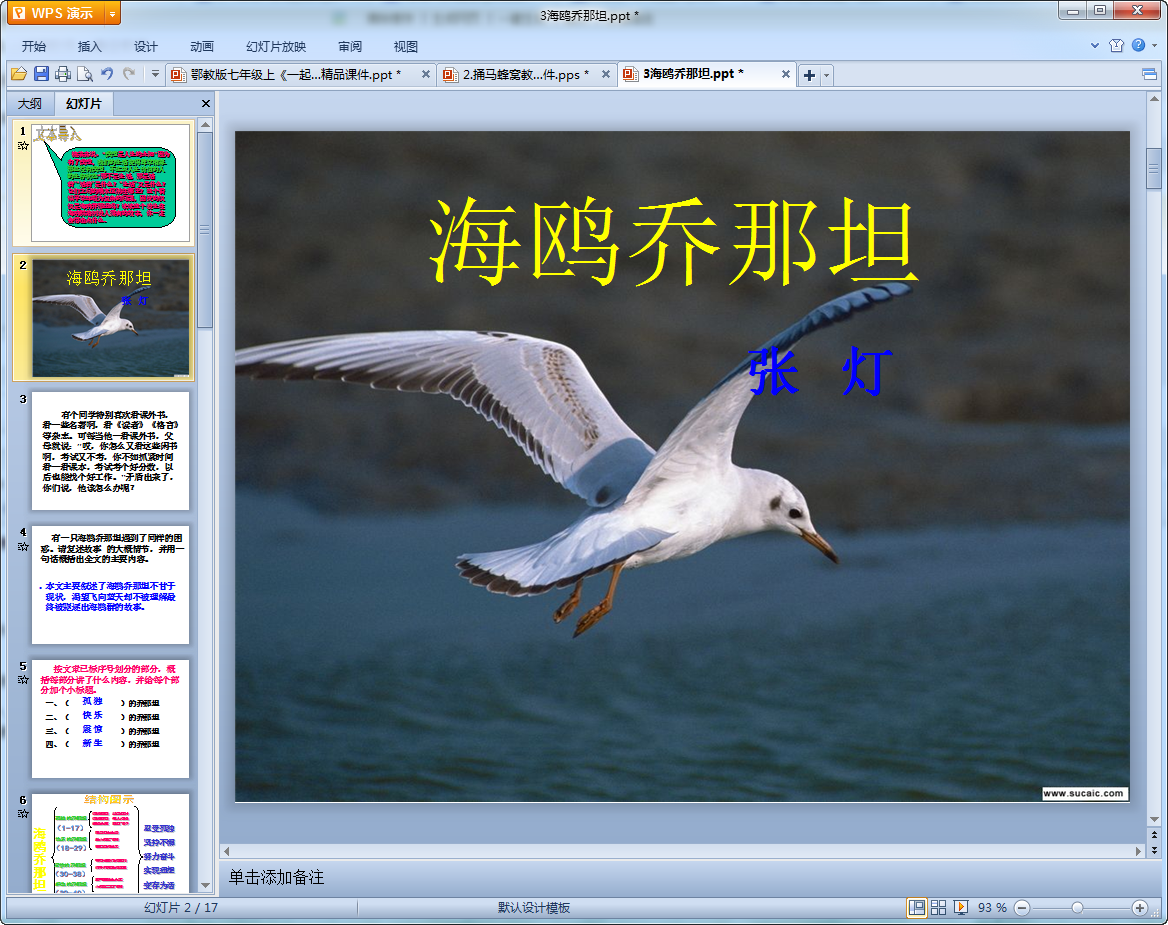Open the WPS 演示 application menu
The height and width of the screenshot is (925, 1168).
point(56,13)
